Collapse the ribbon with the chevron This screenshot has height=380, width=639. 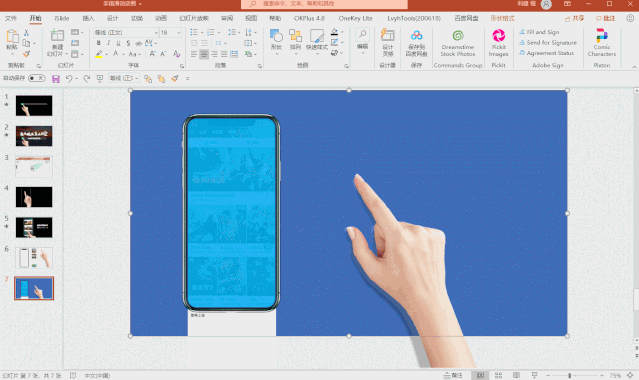634,66
